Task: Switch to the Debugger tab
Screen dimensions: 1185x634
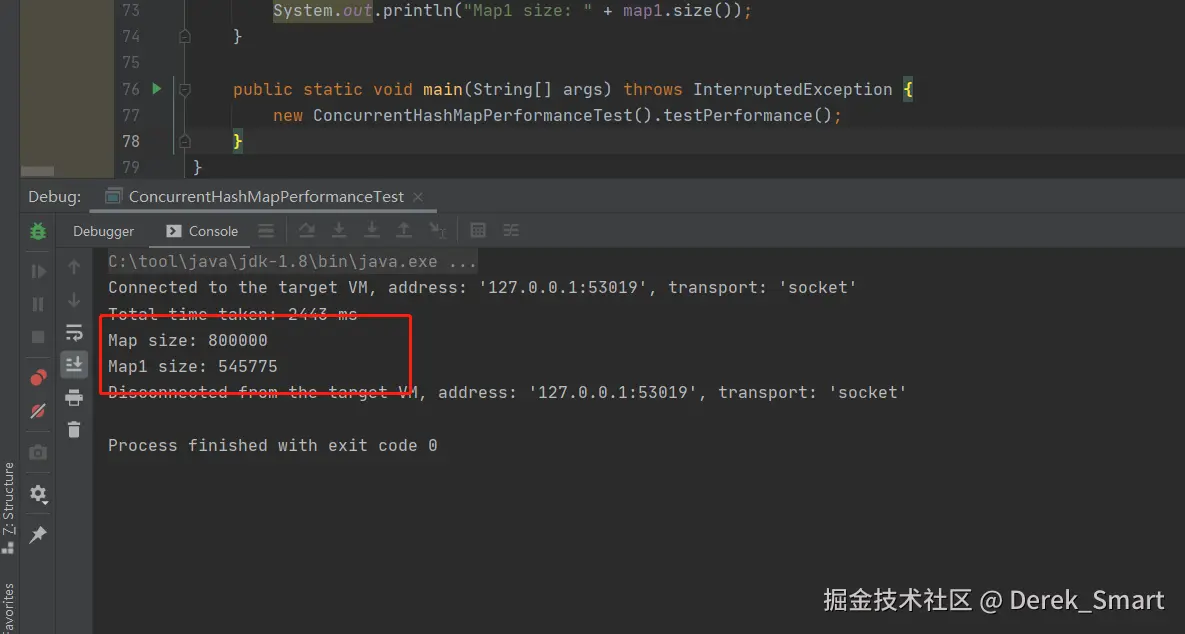Action: (x=103, y=231)
